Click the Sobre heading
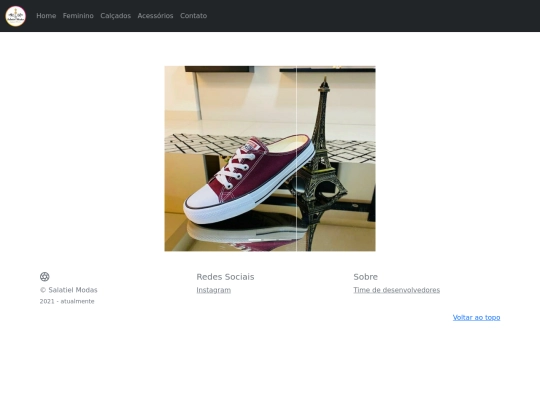 coord(365,277)
